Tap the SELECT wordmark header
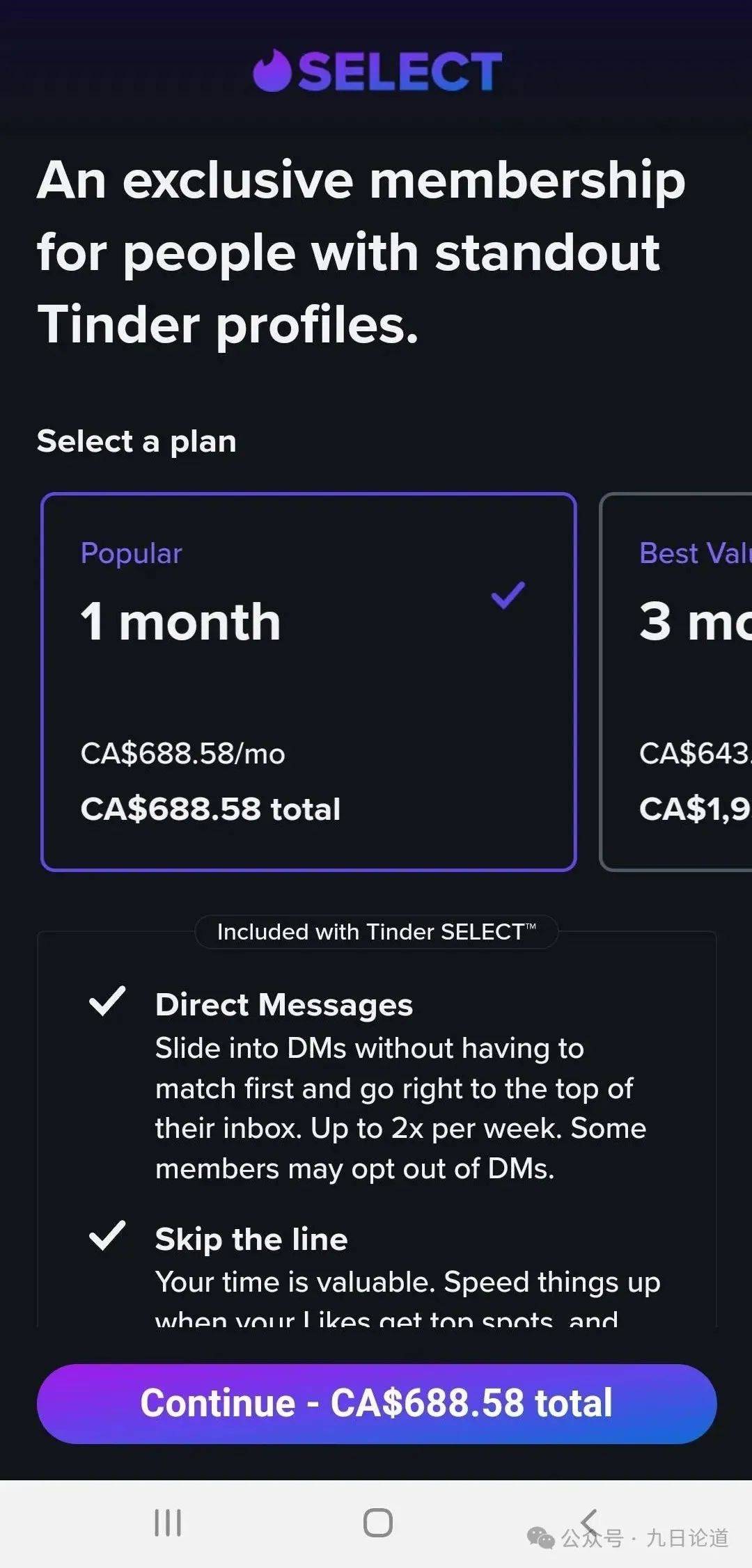 tap(400, 71)
